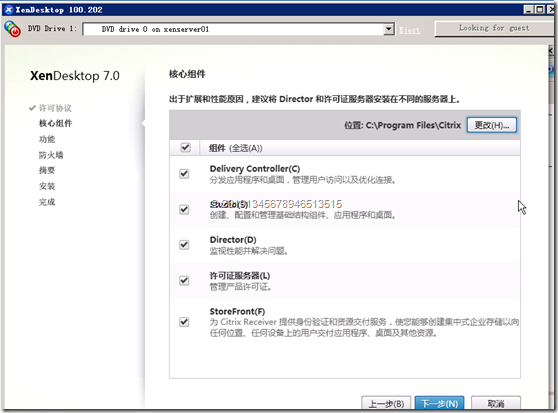
Task: Click the StoreFront(F) component title
Action: [x=237, y=311]
